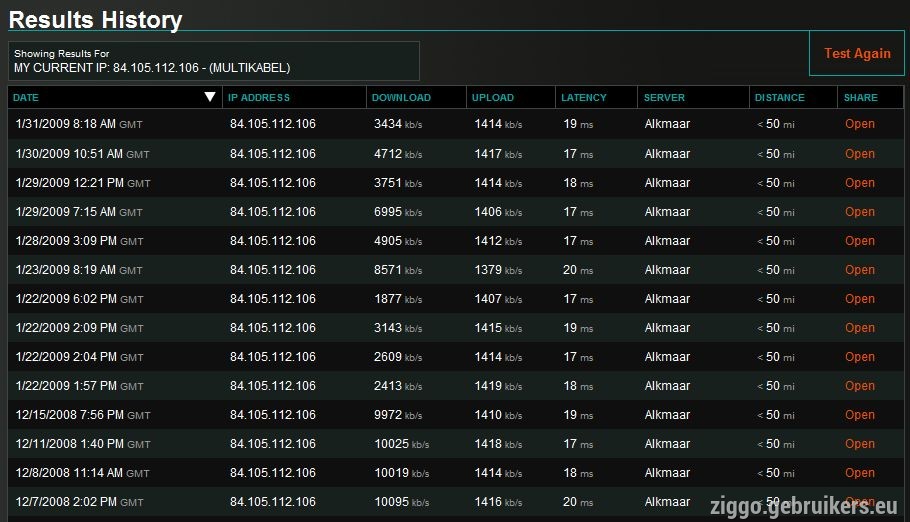Open share link for 1/22/2009 6:02 PM result

click(x=860, y=299)
